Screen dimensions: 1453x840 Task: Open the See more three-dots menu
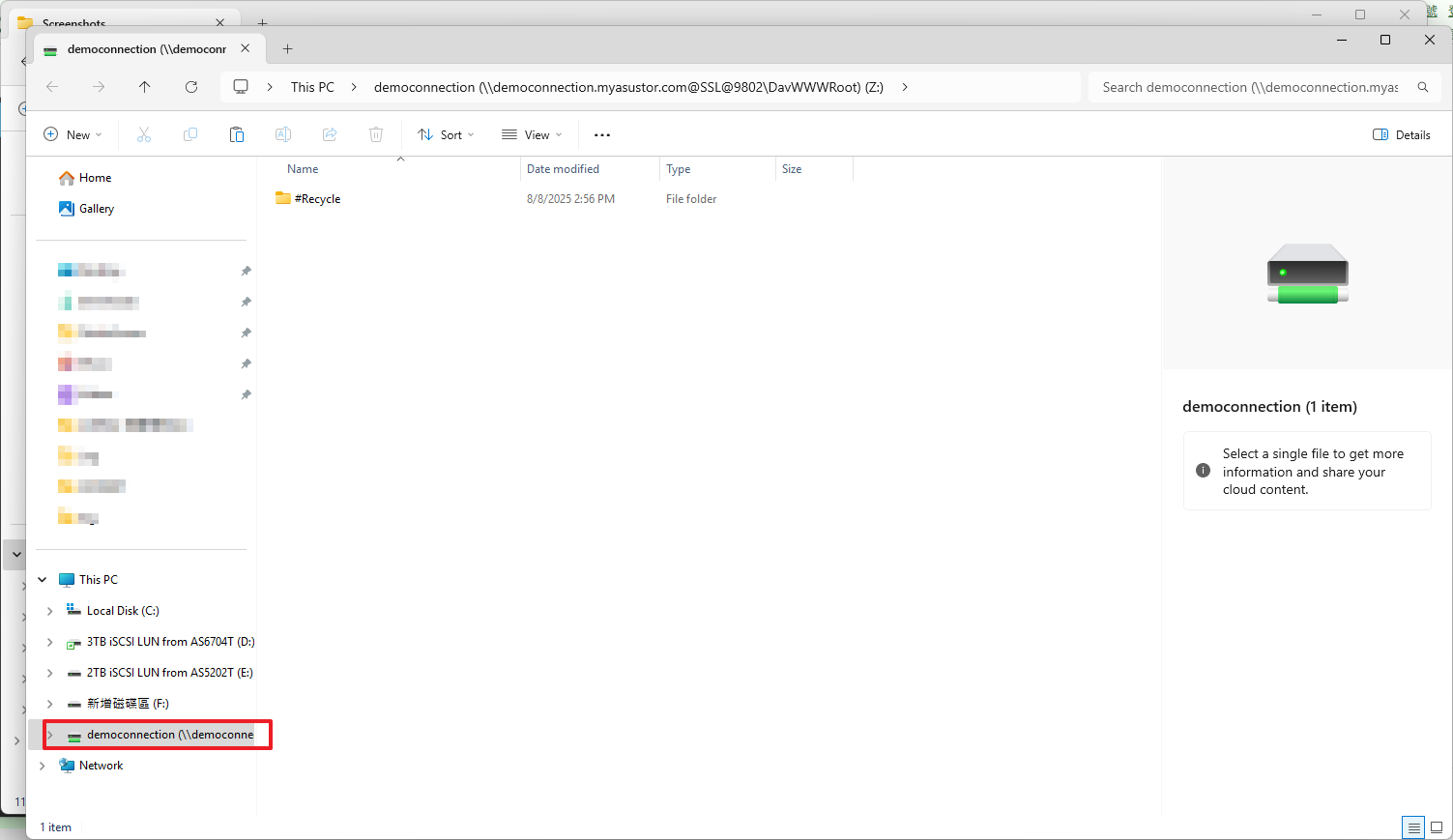point(602,135)
